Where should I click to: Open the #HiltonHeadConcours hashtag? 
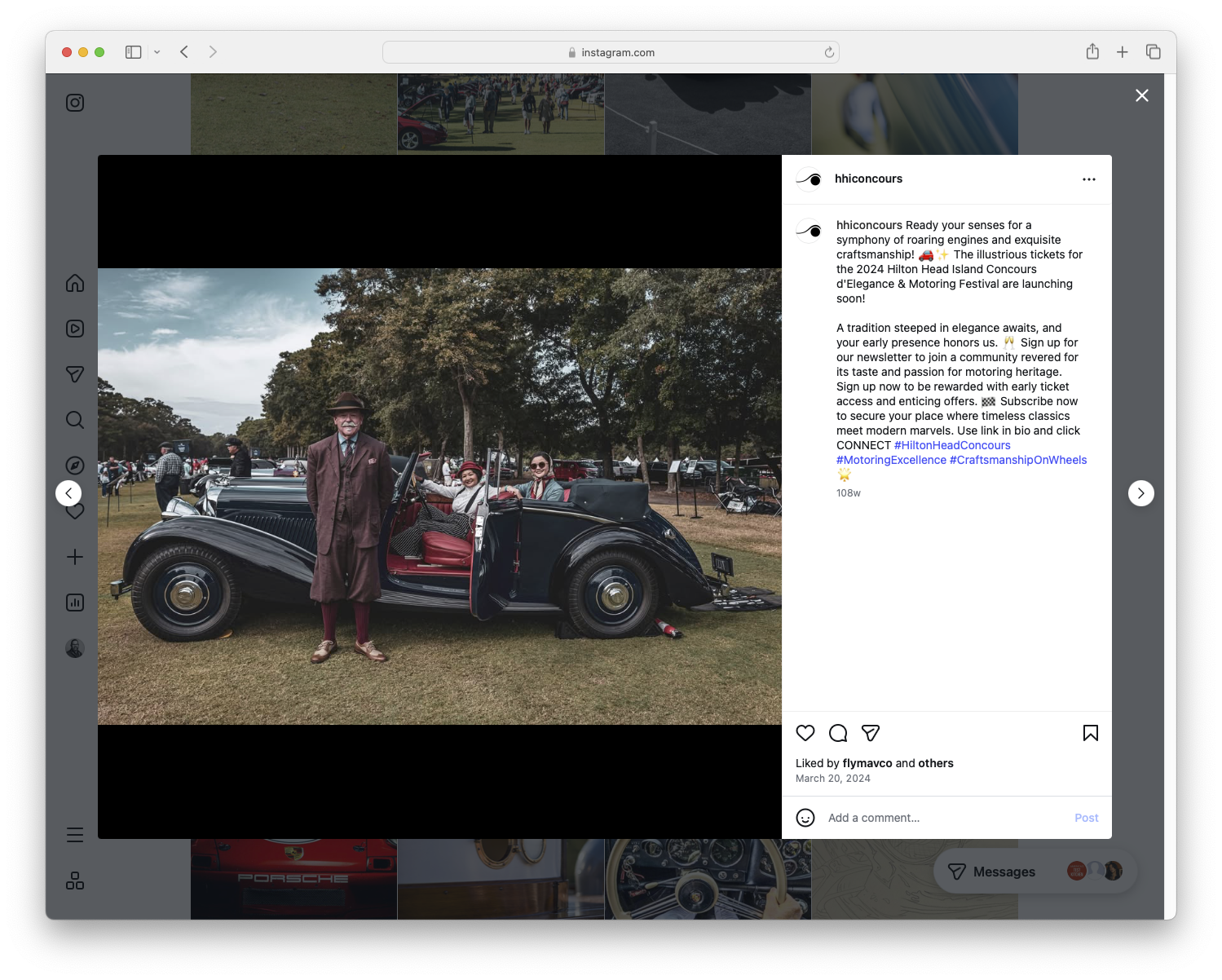tap(951, 445)
